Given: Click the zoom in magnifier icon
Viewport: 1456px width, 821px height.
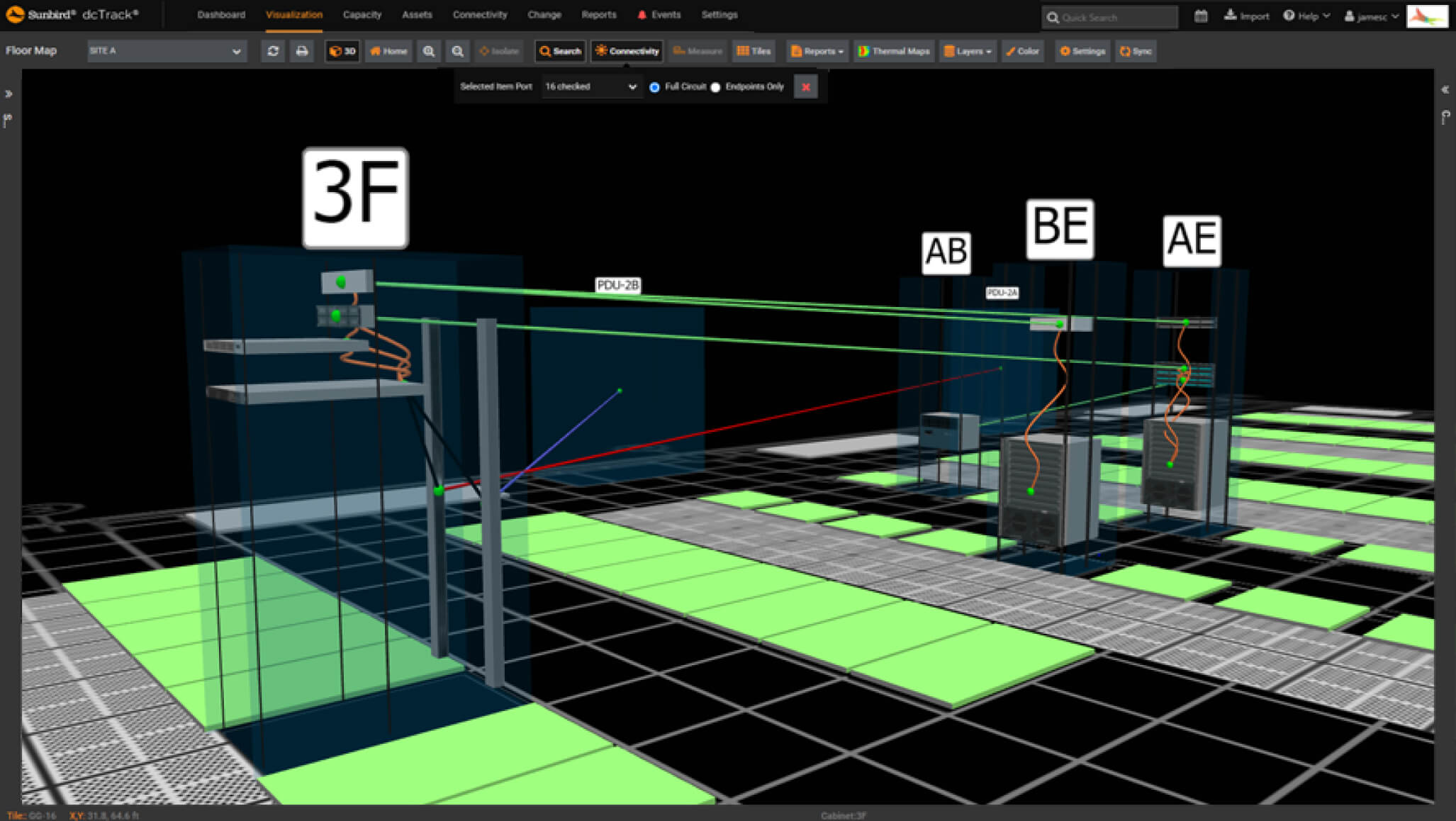Looking at the screenshot, I should click(x=429, y=51).
